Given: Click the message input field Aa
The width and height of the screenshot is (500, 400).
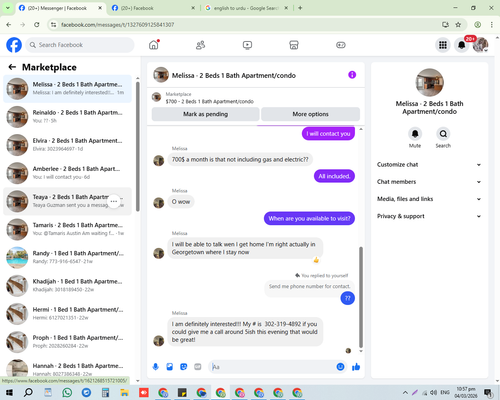Looking at the screenshot, I should [273, 367].
